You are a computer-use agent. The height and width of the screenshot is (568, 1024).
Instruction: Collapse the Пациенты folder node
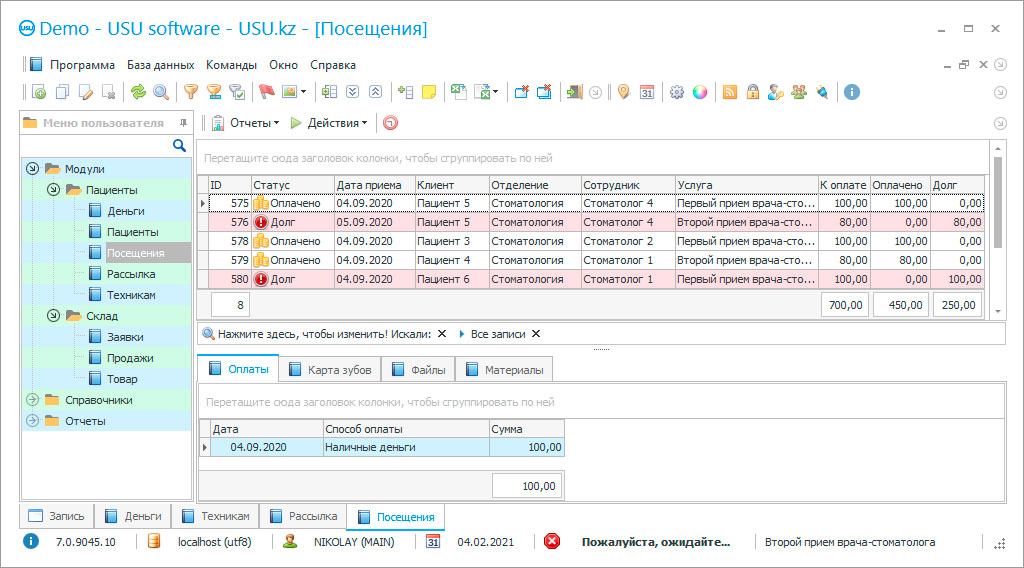coord(54,189)
